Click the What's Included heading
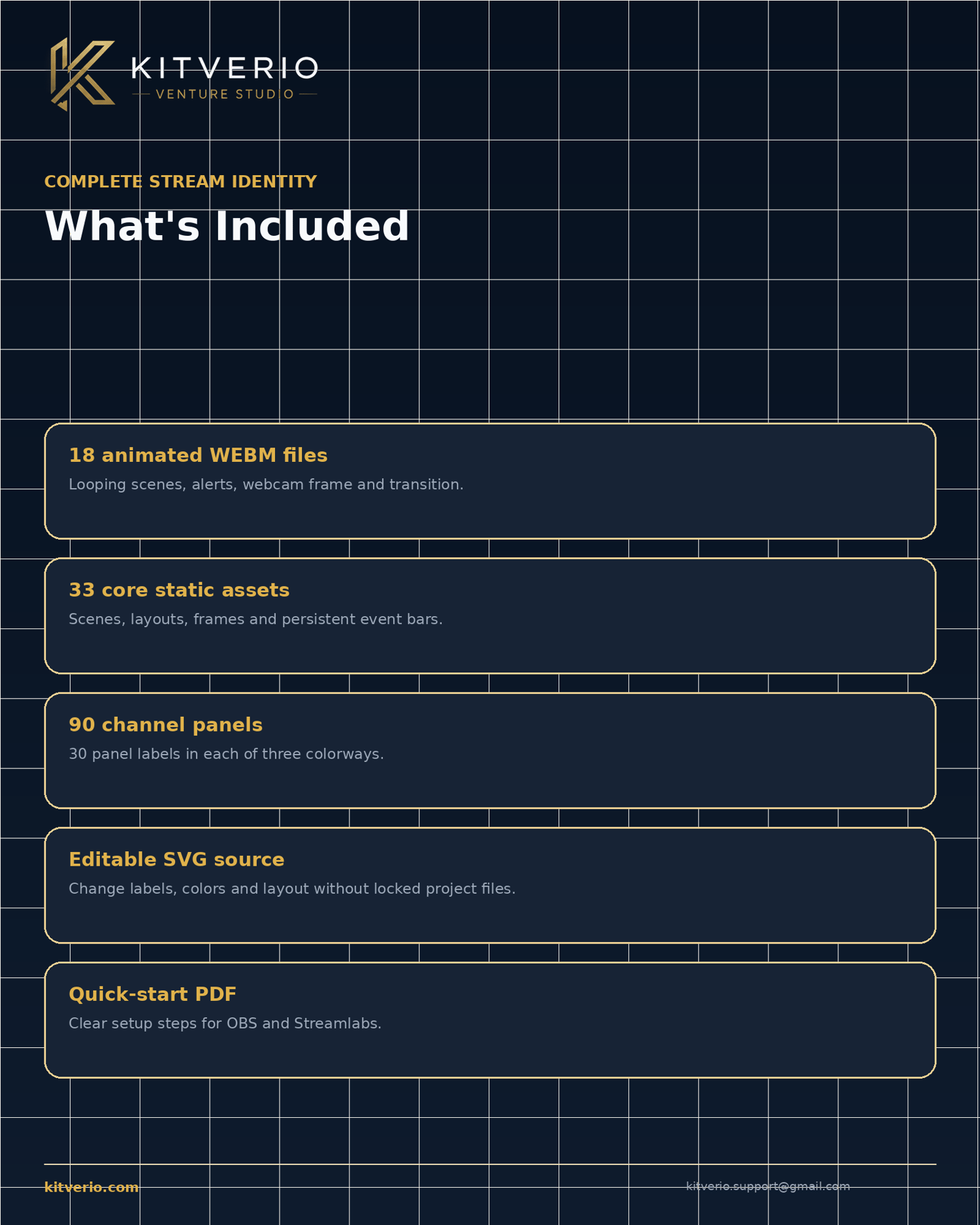The width and height of the screenshot is (980, 1225). tap(227, 226)
